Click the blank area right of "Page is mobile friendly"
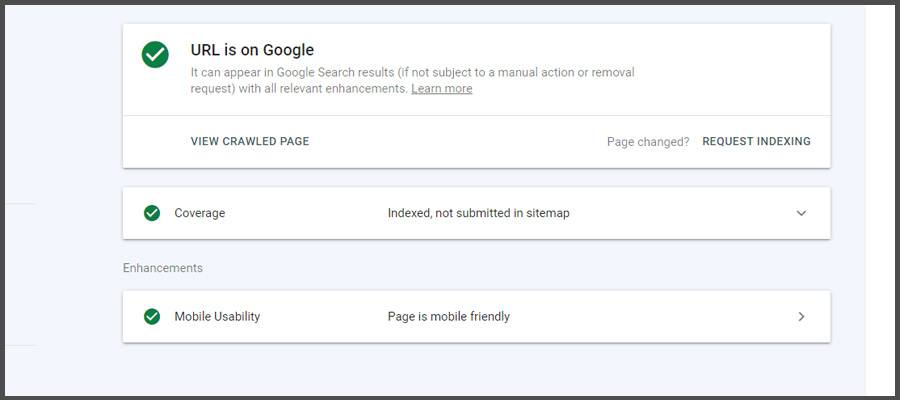Image resolution: width=900 pixels, height=400 pixels. 650,317
